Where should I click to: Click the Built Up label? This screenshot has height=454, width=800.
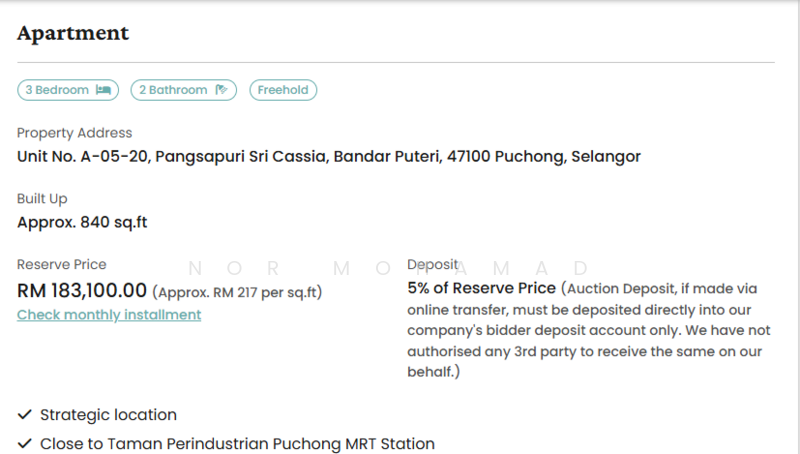click(x=42, y=199)
